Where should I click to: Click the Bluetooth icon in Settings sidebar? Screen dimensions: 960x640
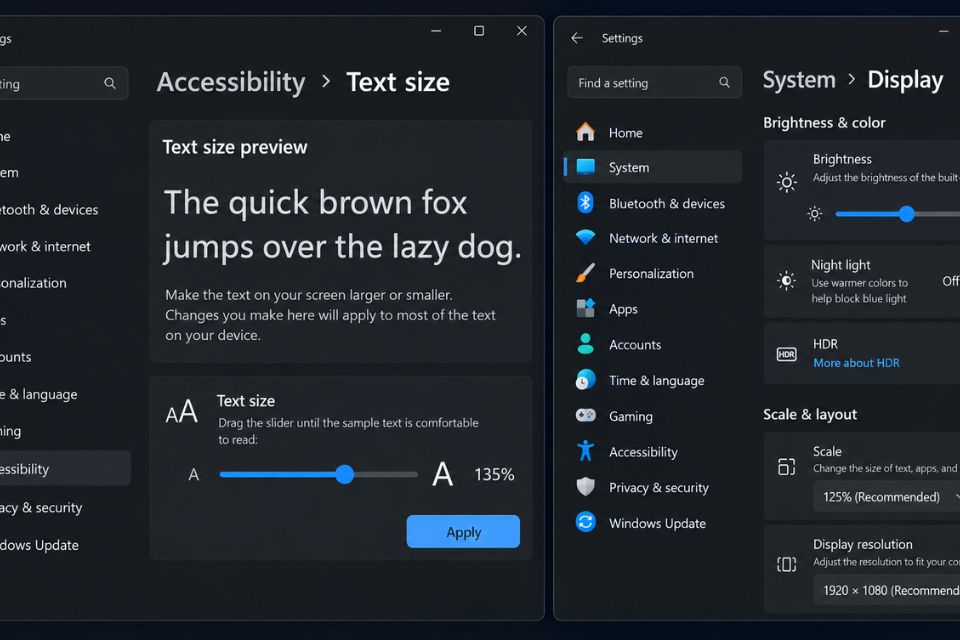(585, 202)
